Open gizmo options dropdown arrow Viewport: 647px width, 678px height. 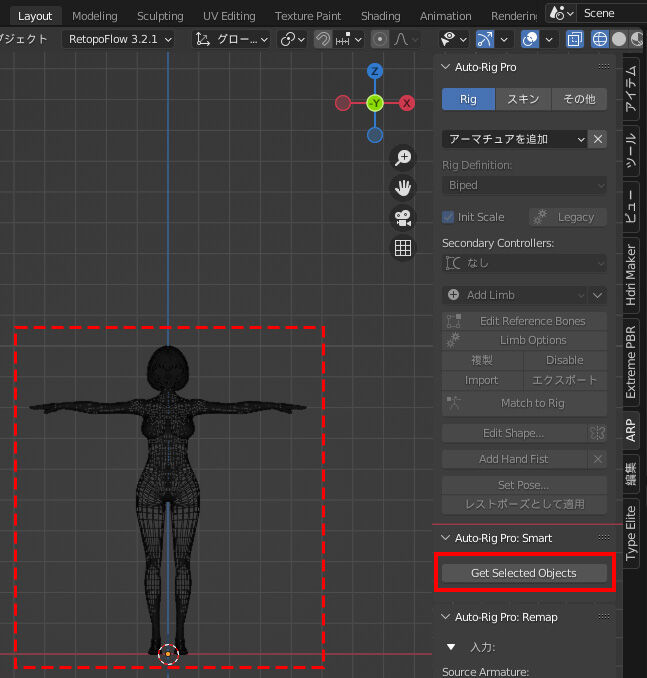point(504,40)
